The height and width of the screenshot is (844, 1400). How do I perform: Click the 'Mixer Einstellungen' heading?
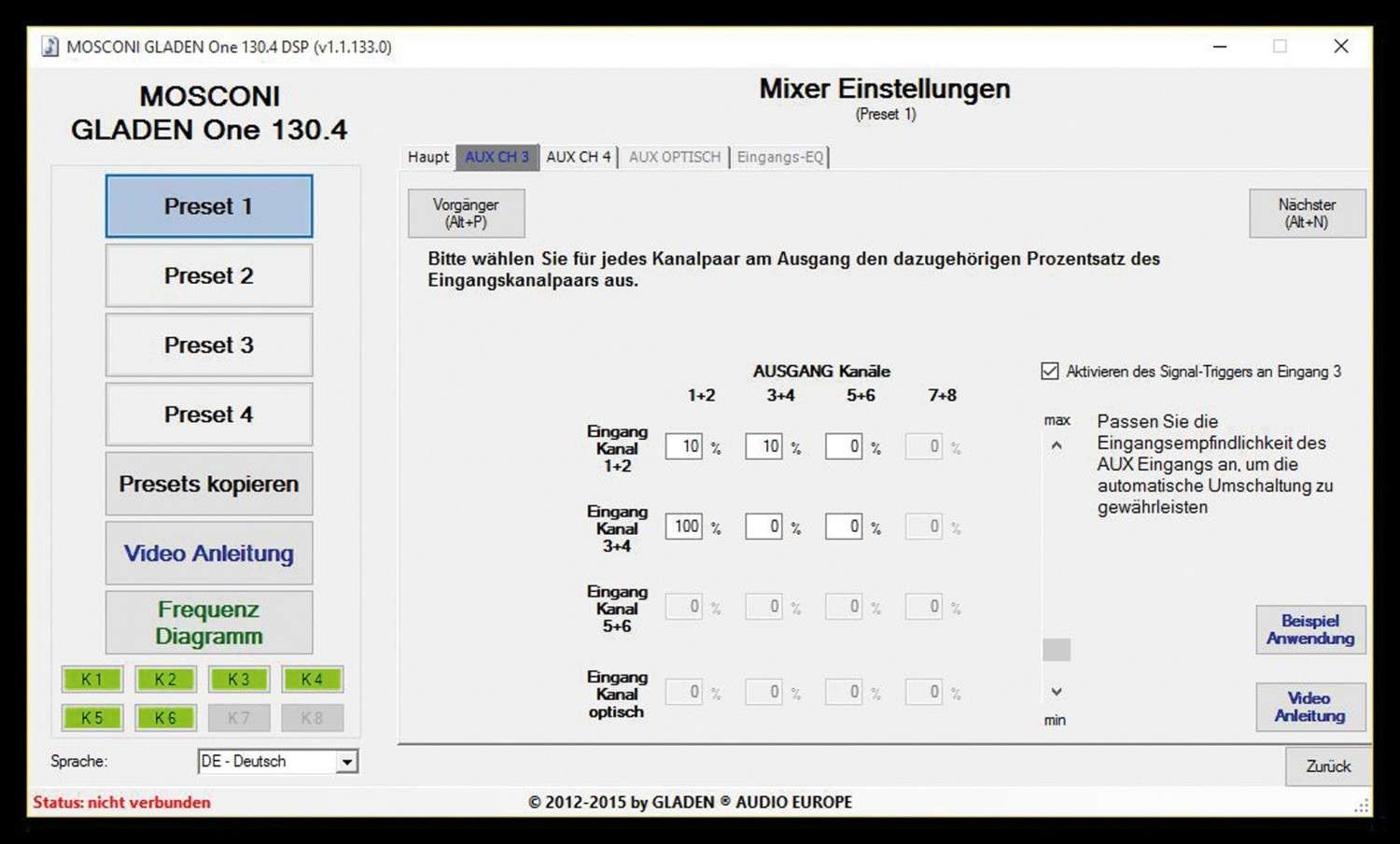click(x=885, y=89)
